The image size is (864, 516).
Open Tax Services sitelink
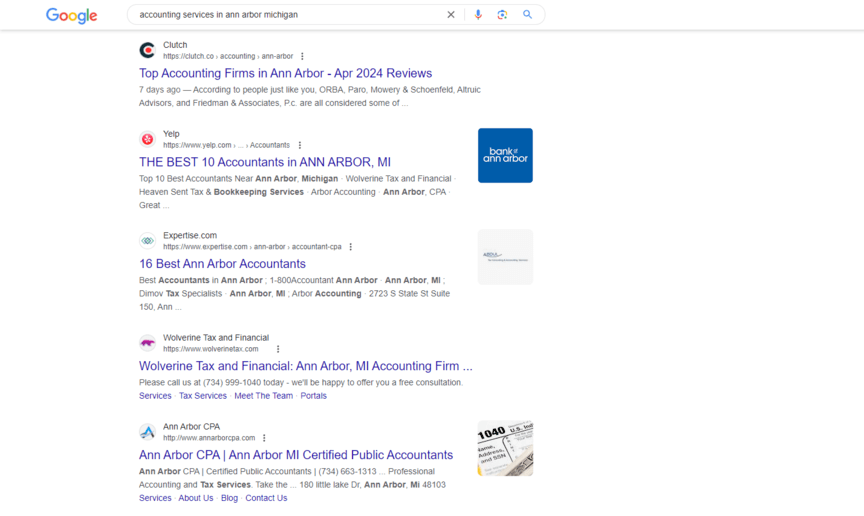tap(203, 396)
